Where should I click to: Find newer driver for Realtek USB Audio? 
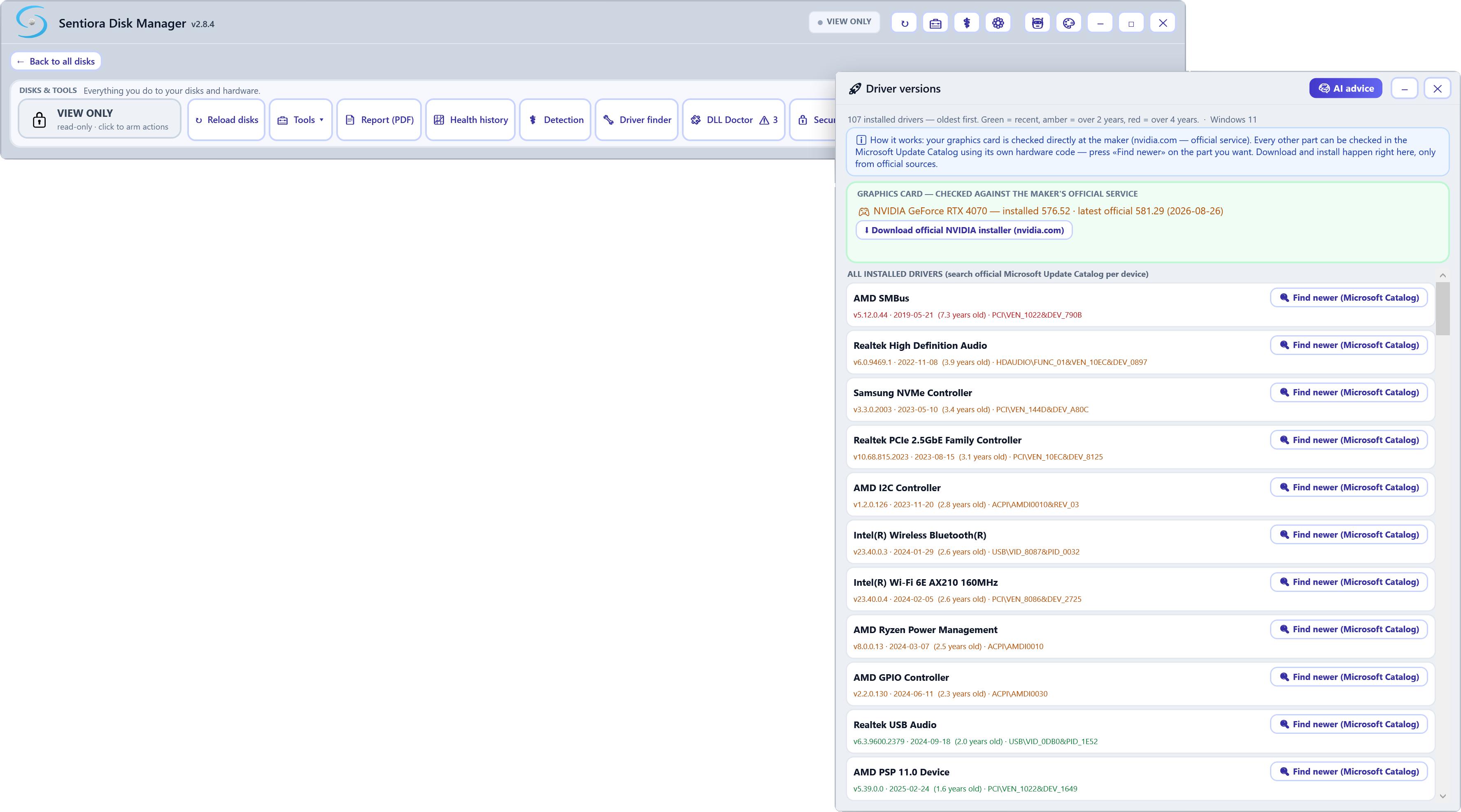(x=1349, y=724)
